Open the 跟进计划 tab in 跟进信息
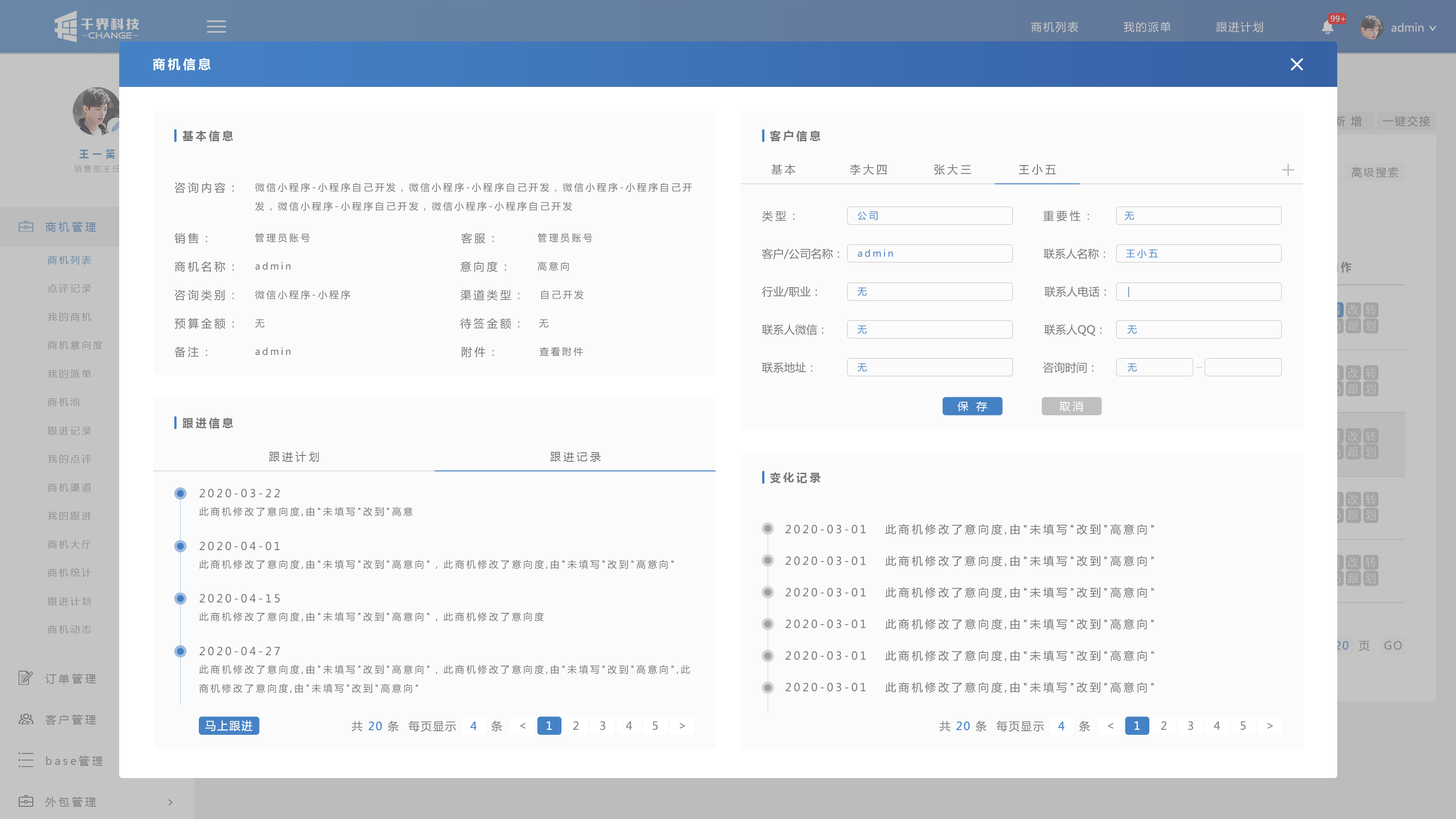The width and height of the screenshot is (1456, 819). [x=294, y=457]
